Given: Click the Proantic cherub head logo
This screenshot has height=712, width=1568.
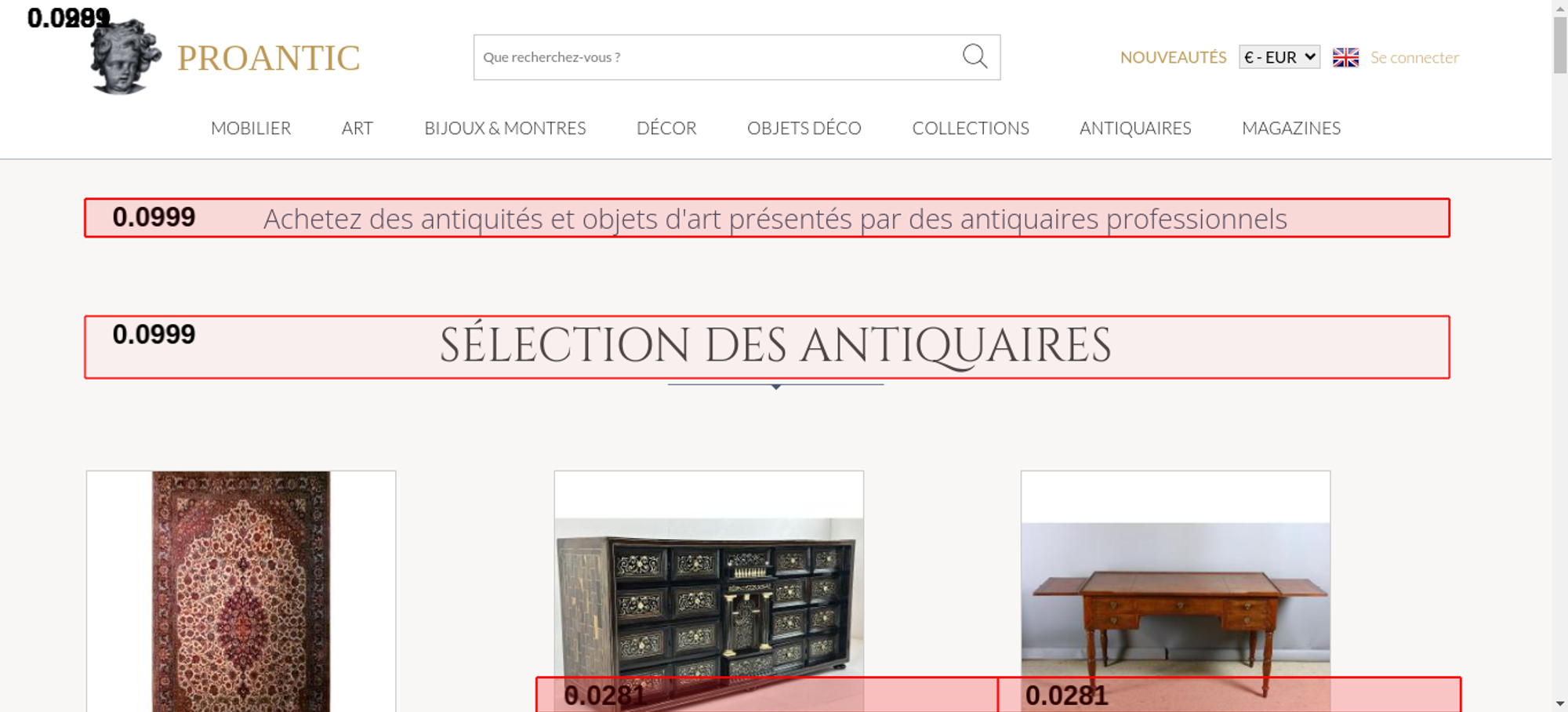Looking at the screenshot, I should 125,57.
